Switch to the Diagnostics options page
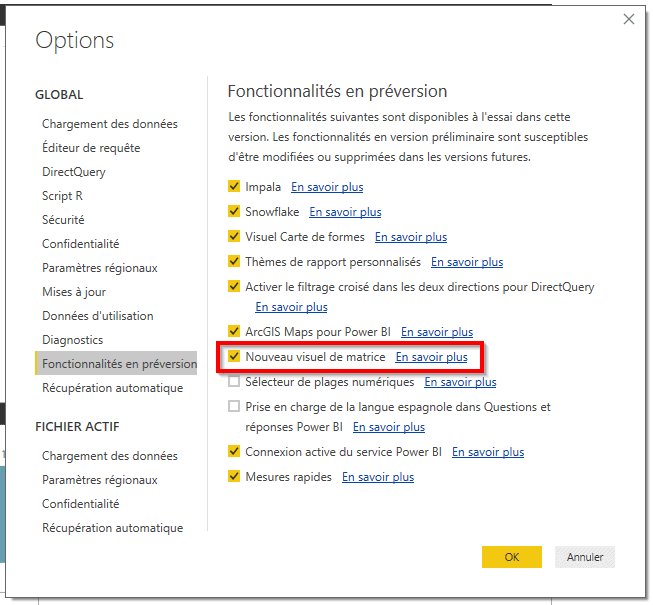Screen dimensions: 653x605 (72, 340)
